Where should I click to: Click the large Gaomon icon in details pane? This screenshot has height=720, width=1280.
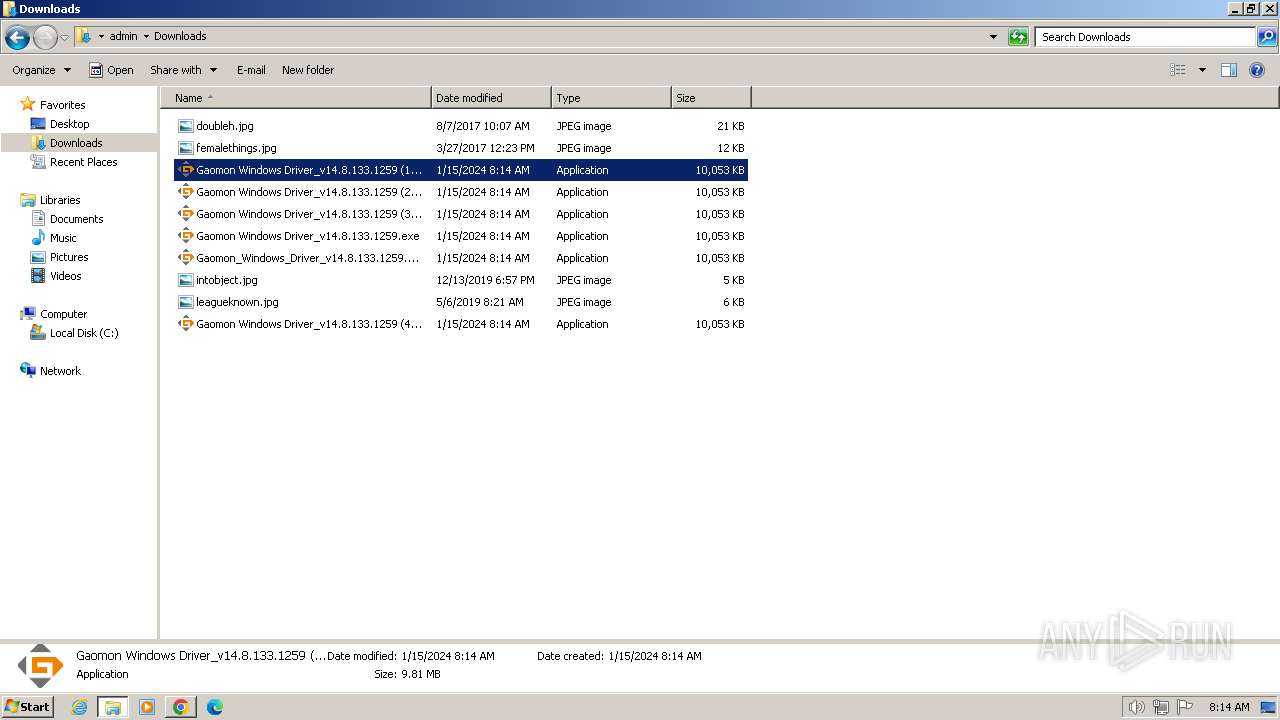tap(41, 665)
